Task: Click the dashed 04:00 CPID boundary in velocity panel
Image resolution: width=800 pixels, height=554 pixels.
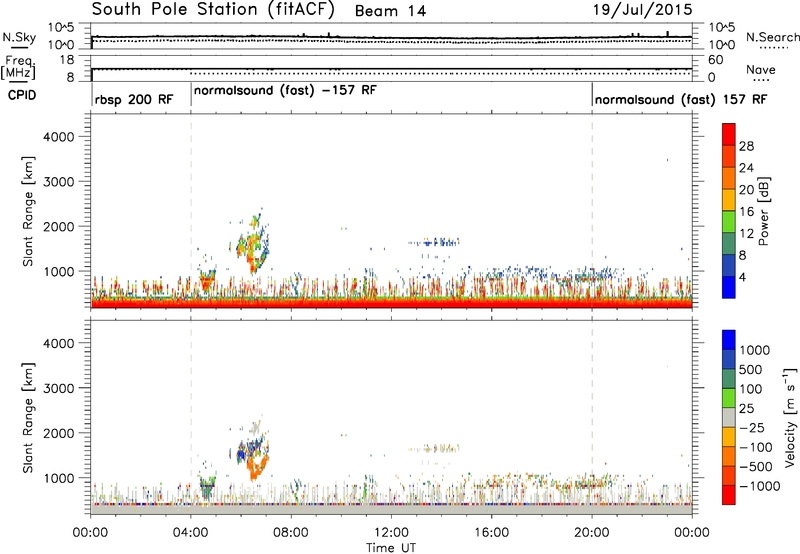Action: click(191, 417)
